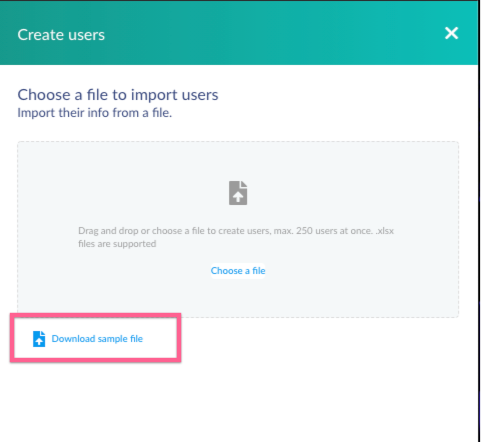
Task: Click the teal dialog header bar
Action: coord(239,33)
